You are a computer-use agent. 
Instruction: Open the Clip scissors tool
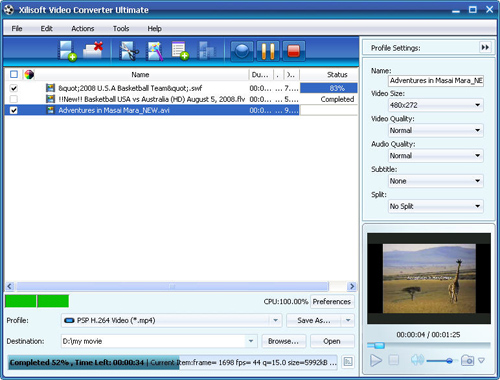pos(129,51)
